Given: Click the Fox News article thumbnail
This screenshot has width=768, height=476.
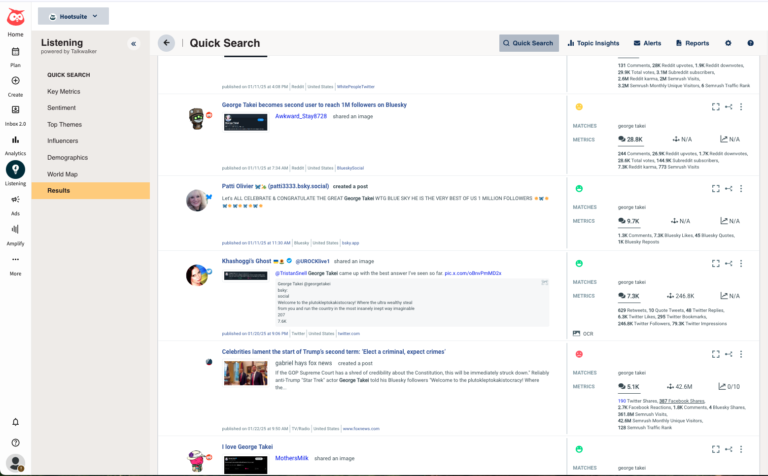Looking at the screenshot, I should pos(246,373).
